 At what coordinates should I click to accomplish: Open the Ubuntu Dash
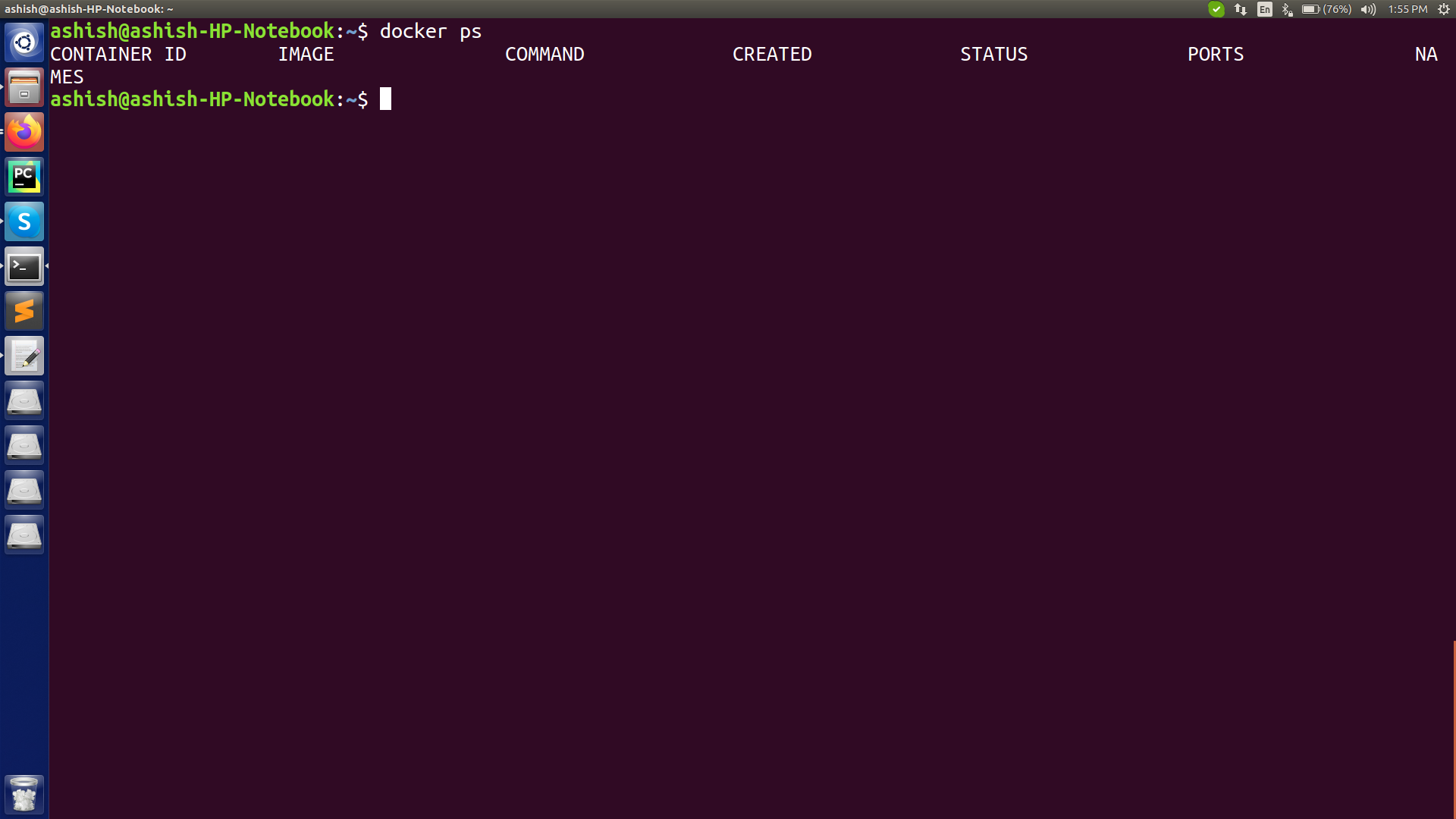tap(24, 42)
